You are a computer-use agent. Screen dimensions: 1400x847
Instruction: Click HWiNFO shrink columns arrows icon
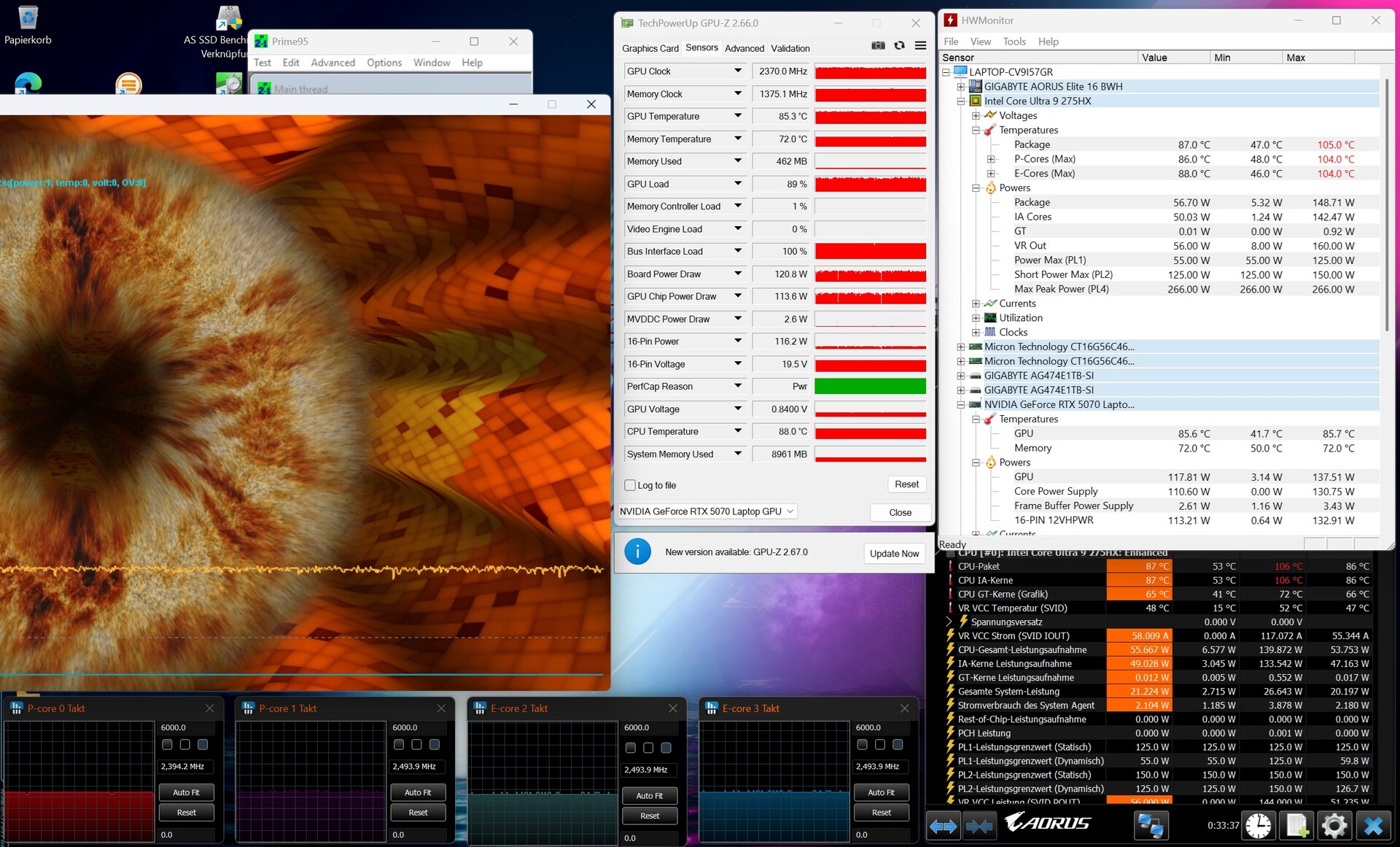coord(979,827)
